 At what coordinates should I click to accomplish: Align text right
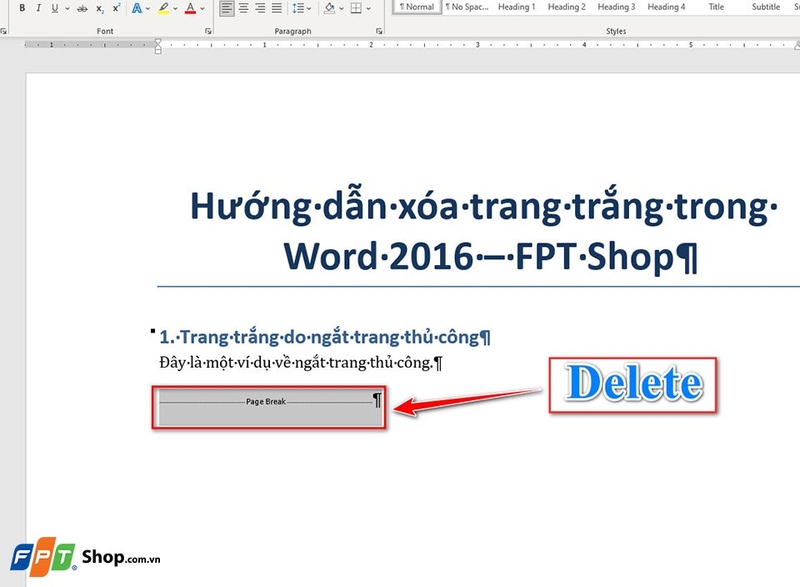pyautogui.click(x=260, y=8)
